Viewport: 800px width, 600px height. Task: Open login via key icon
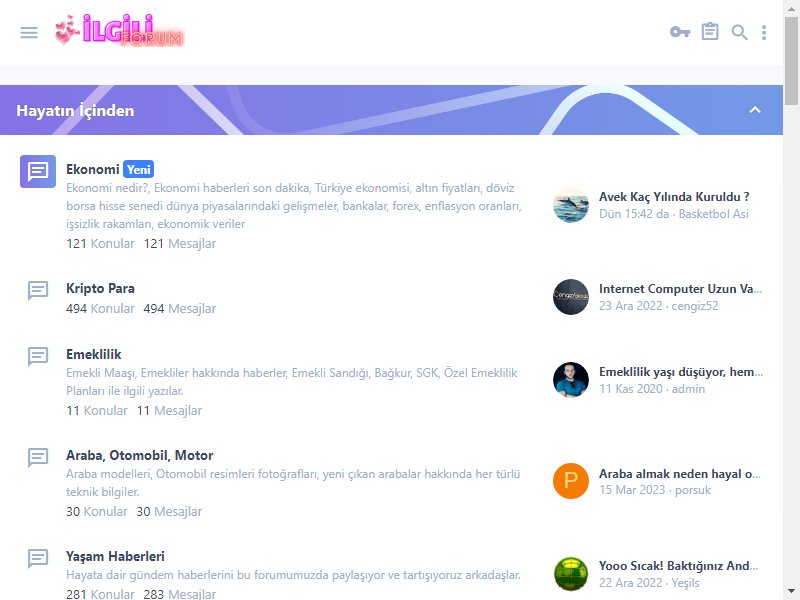(x=680, y=32)
